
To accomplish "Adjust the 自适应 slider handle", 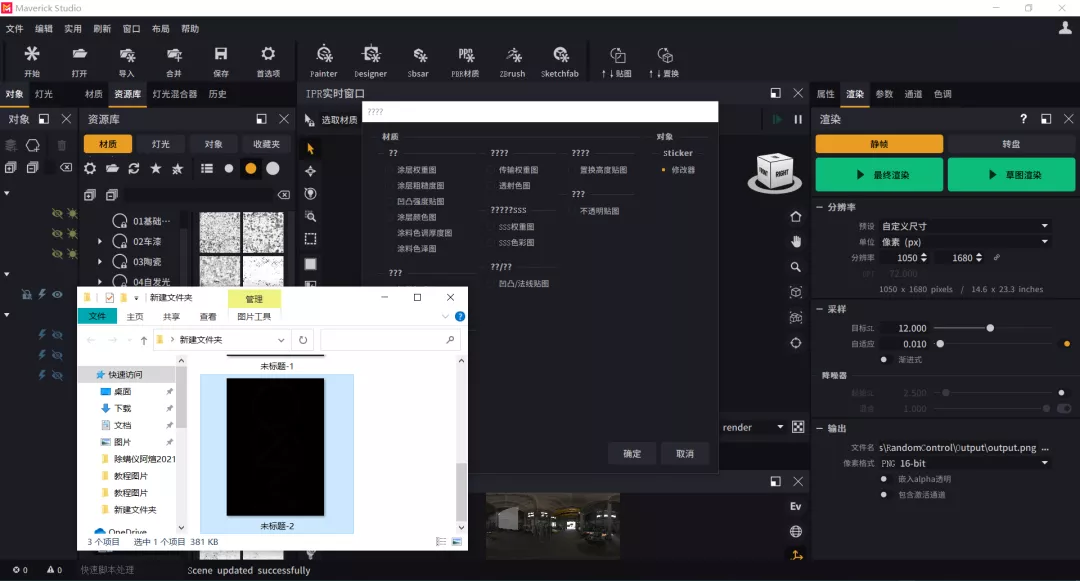I will pyautogui.click(x=939, y=344).
